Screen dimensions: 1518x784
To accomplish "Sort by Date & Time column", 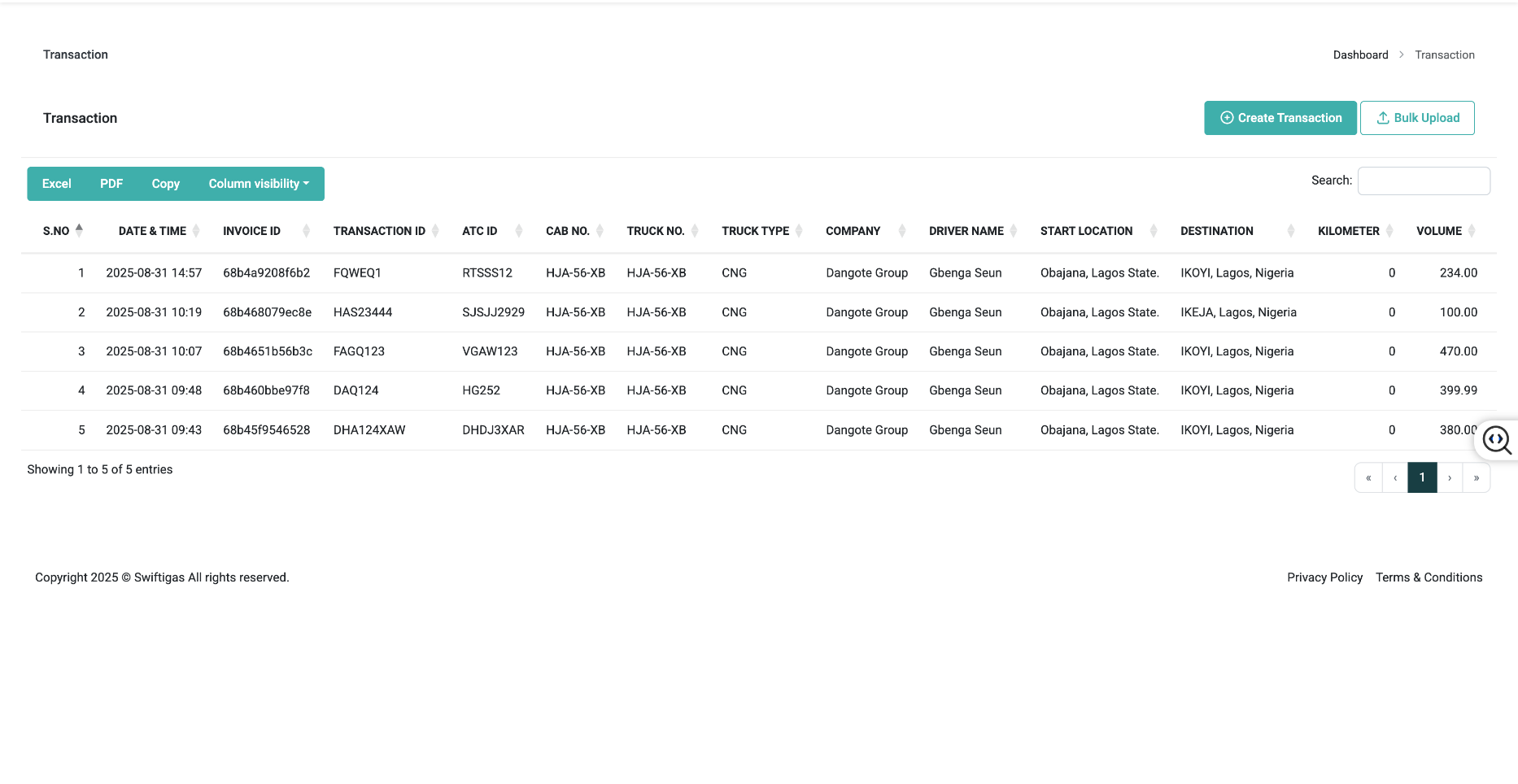I will point(152,231).
